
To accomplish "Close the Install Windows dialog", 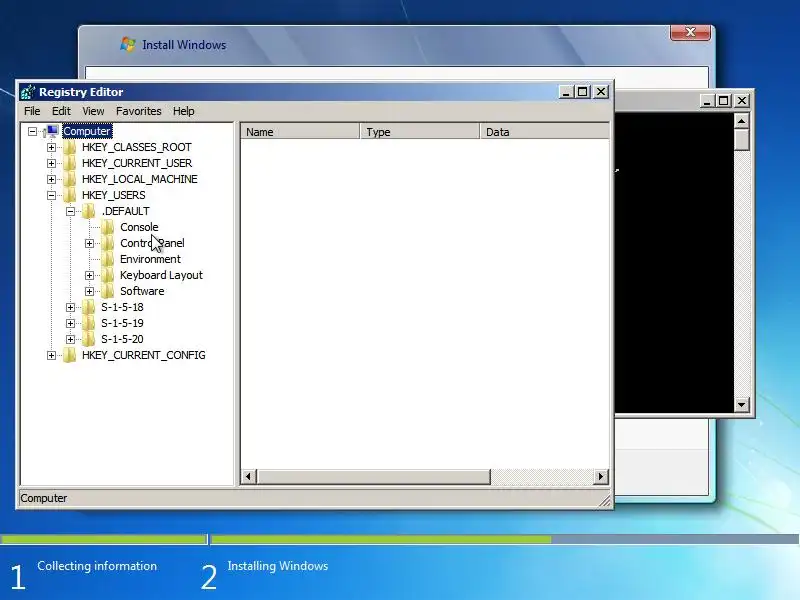I will tap(690, 32).
